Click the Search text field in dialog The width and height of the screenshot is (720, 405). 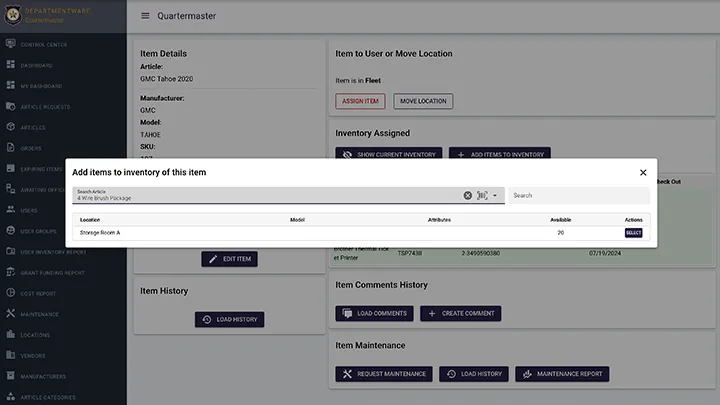(578, 195)
